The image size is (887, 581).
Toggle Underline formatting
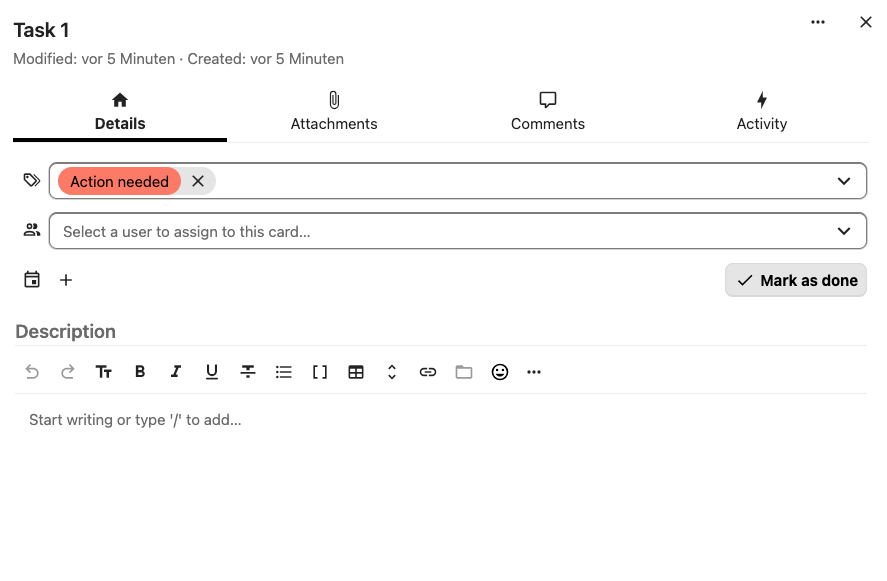tap(212, 371)
